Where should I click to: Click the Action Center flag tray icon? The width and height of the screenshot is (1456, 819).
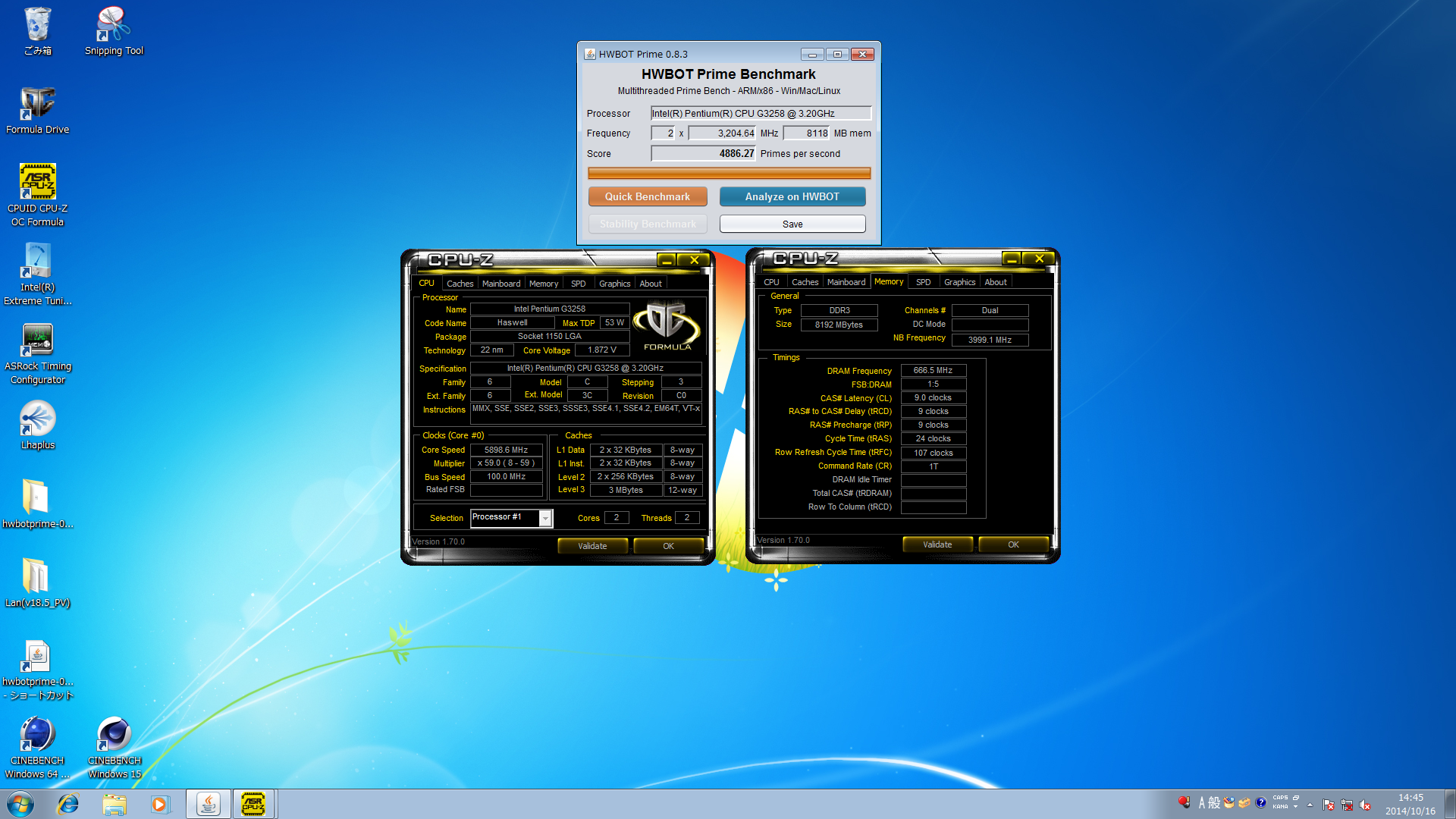click(1328, 805)
